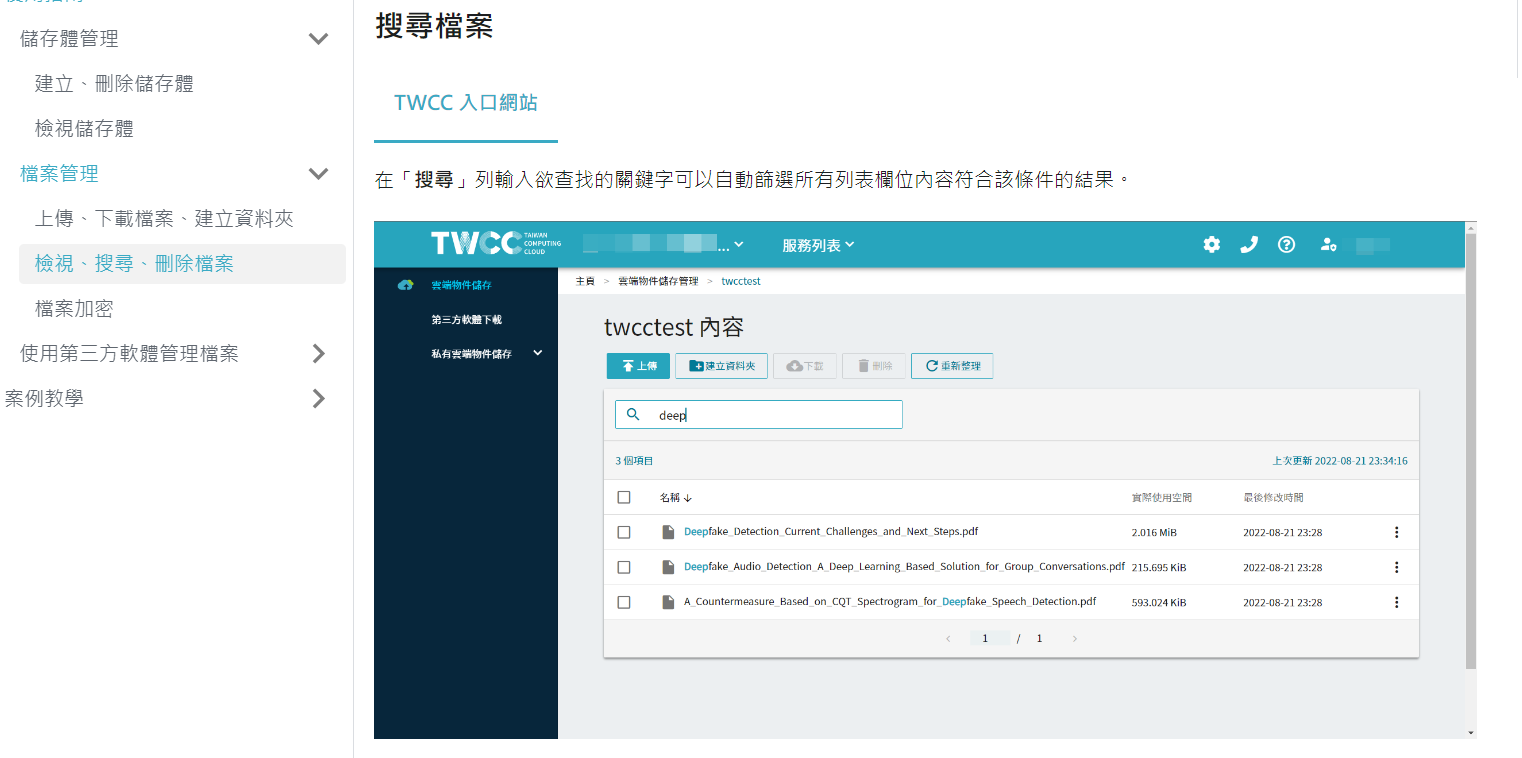Screen dimensions: 1522x758
Task: Click the magnifier icon in the search bar
Action: (634, 414)
